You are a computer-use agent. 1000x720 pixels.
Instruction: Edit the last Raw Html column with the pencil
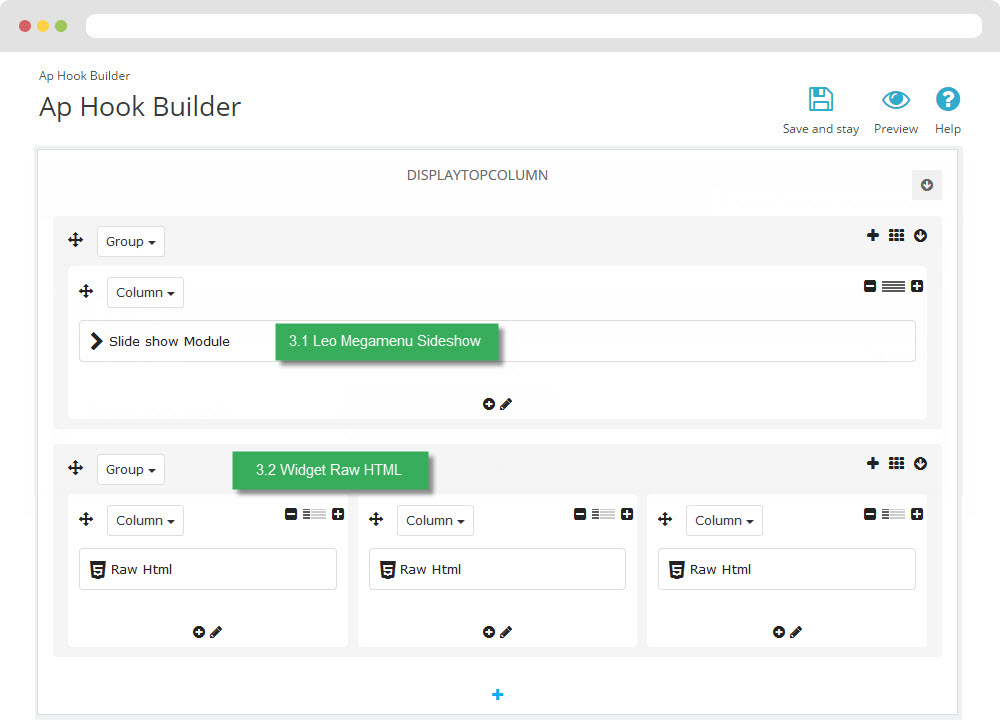796,632
